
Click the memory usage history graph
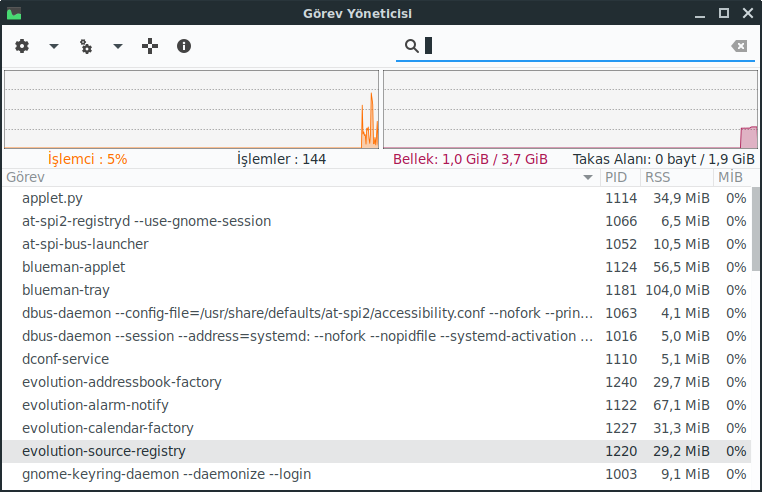pos(571,109)
